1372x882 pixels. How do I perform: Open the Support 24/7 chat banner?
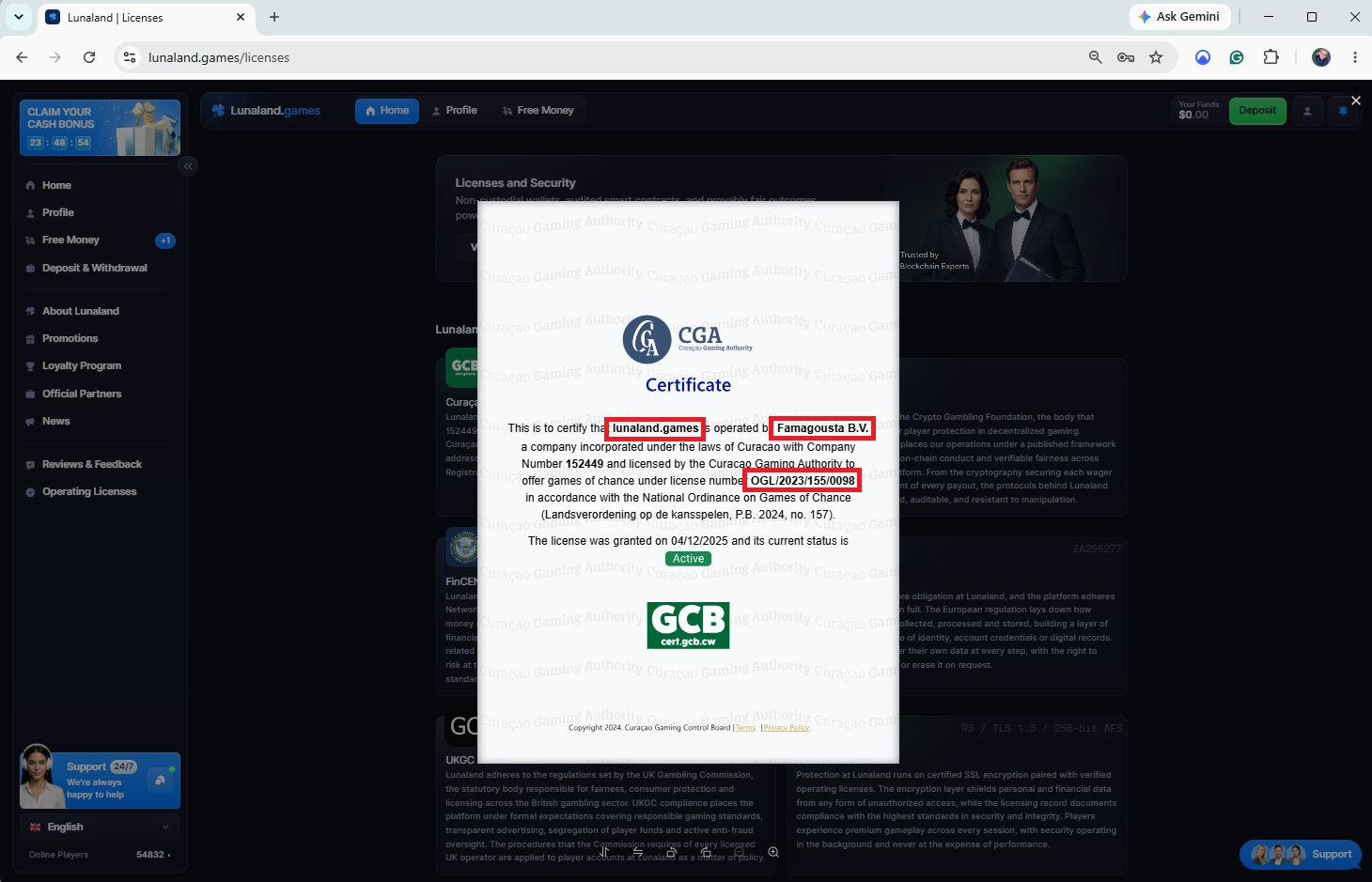click(x=100, y=781)
